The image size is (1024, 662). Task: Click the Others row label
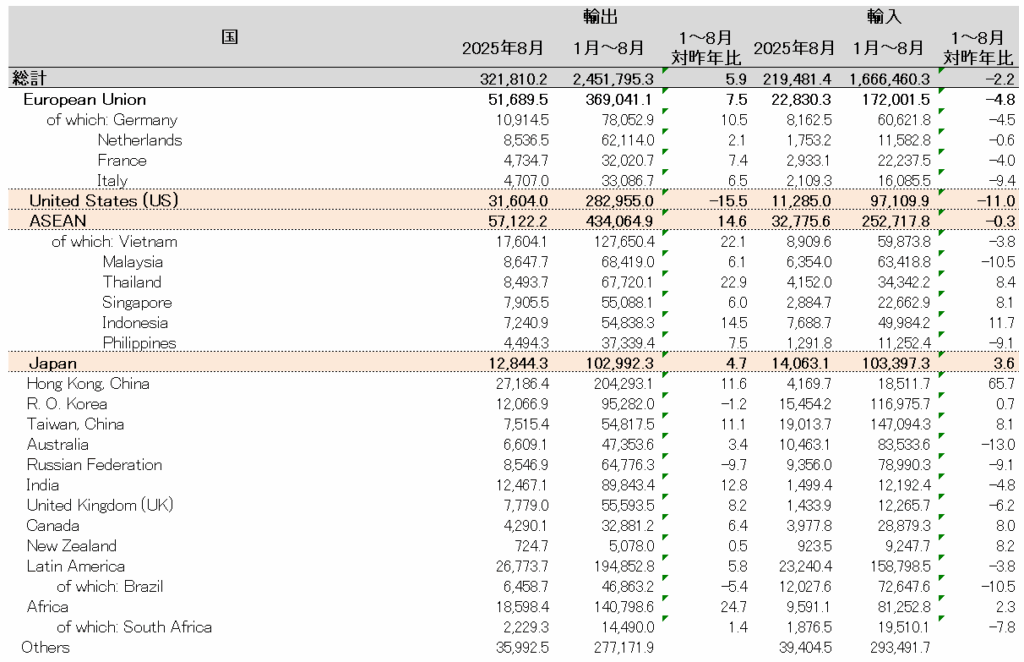point(46,647)
